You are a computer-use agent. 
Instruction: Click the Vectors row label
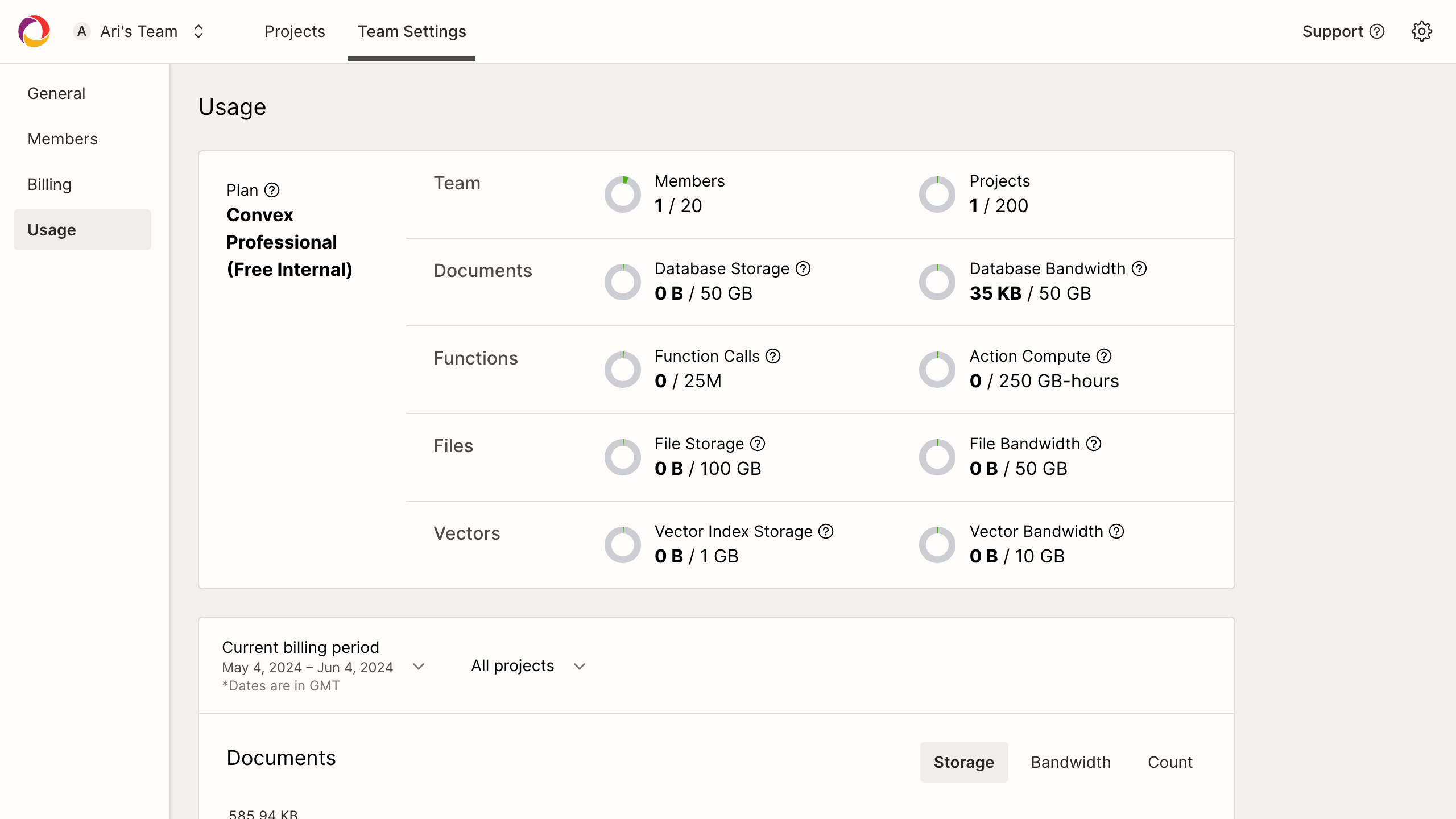[467, 533]
